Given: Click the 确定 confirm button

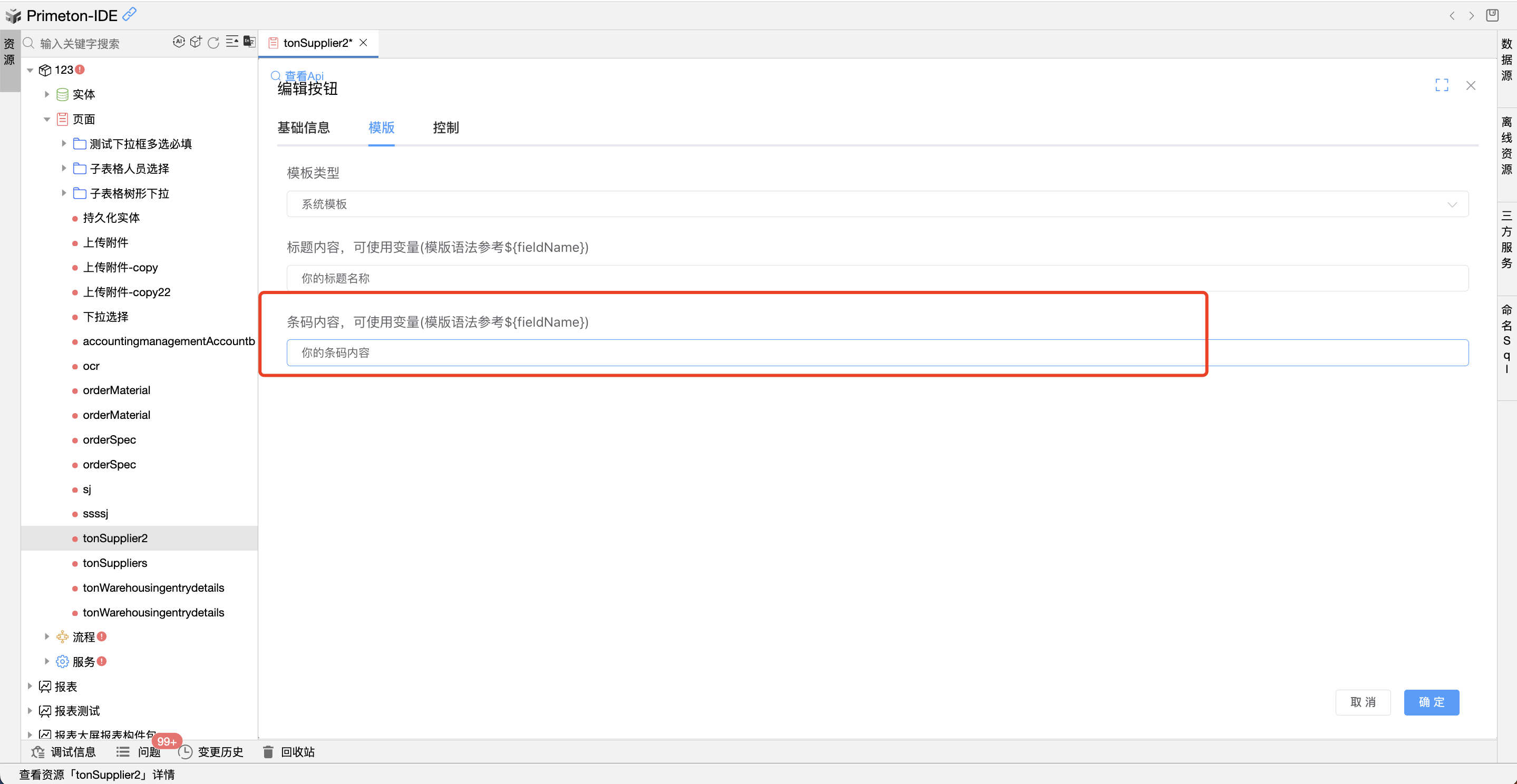Looking at the screenshot, I should tap(1431, 702).
